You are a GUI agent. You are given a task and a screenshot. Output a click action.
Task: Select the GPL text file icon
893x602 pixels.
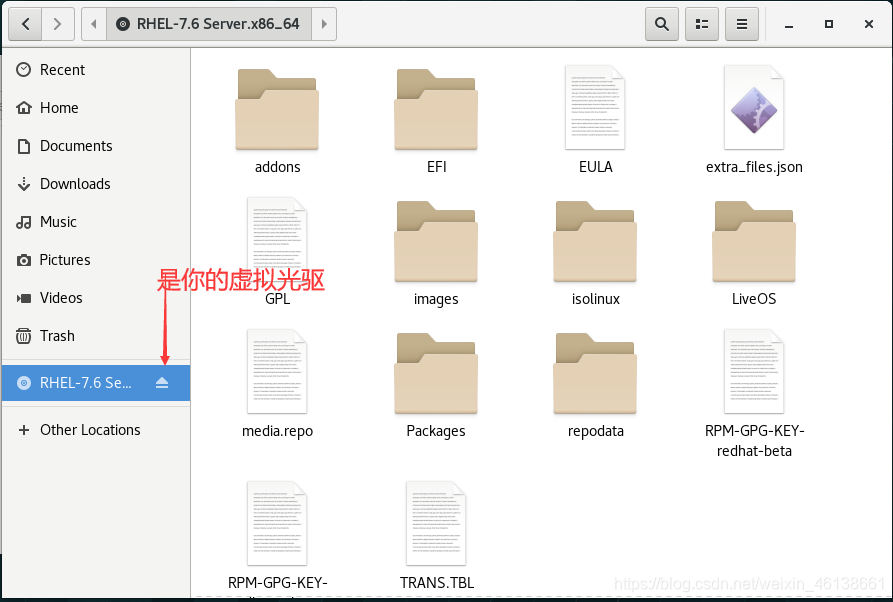pos(277,240)
